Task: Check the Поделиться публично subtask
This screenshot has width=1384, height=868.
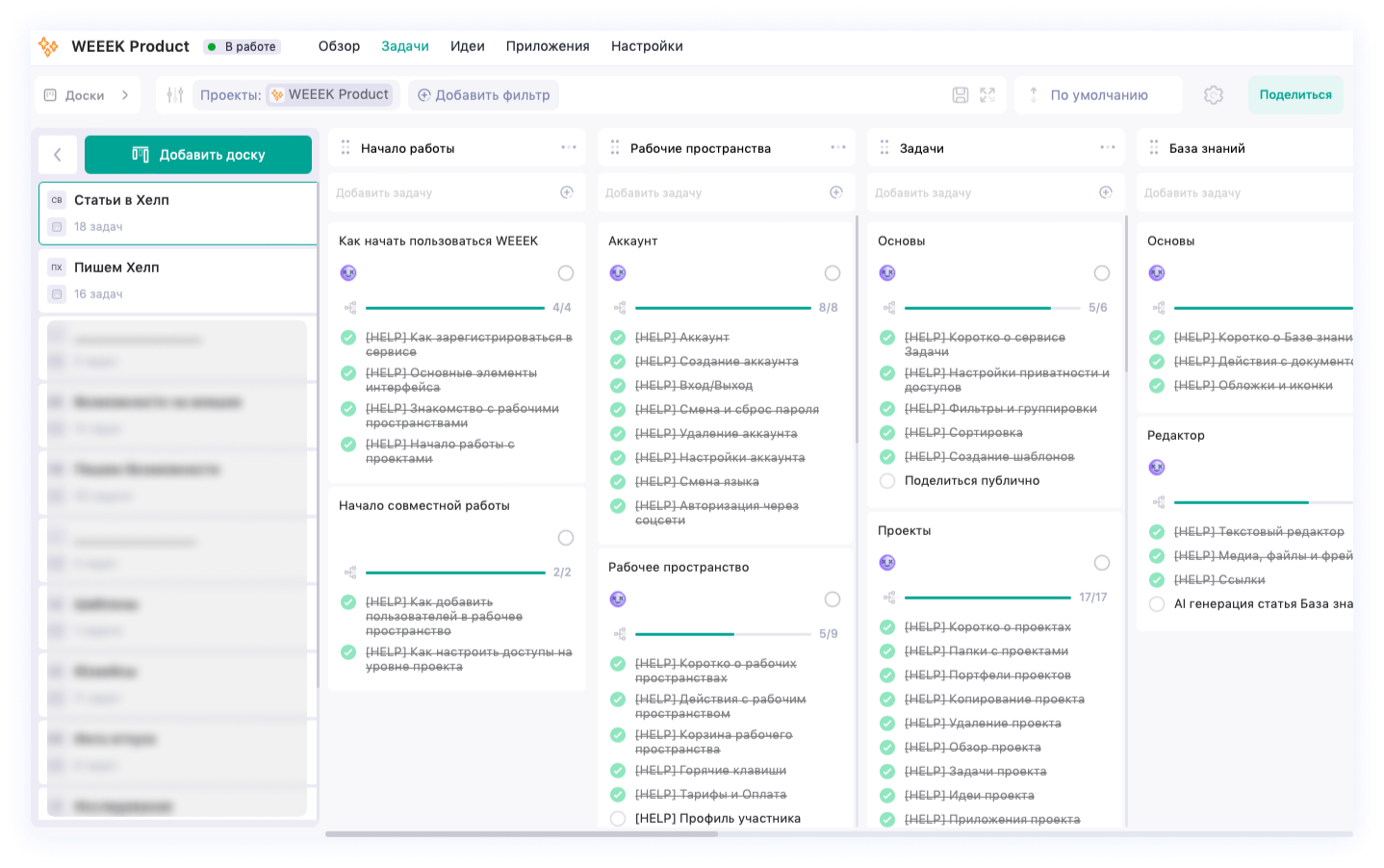Action: click(887, 481)
